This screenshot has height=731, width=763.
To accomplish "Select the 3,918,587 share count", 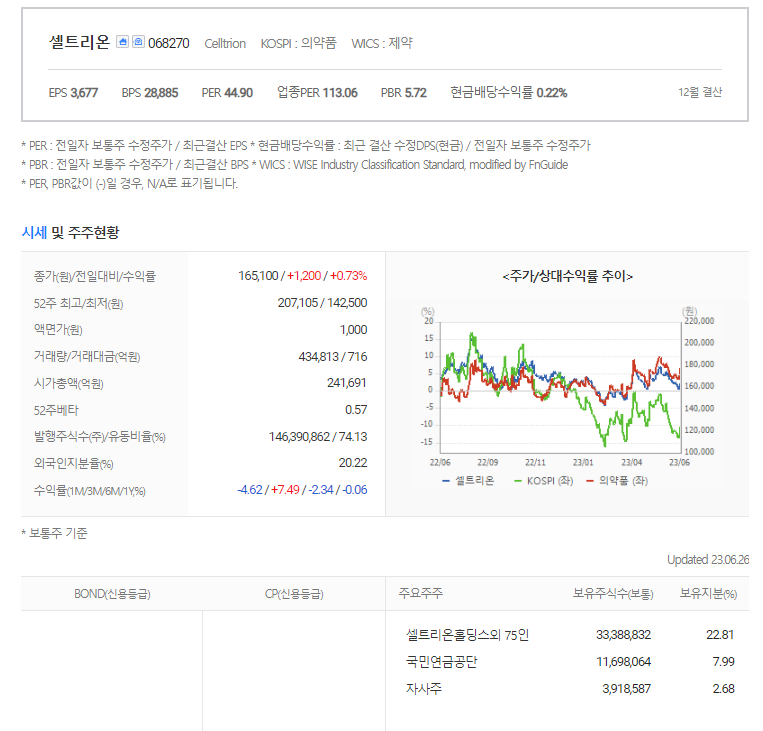I will (x=626, y=689).
